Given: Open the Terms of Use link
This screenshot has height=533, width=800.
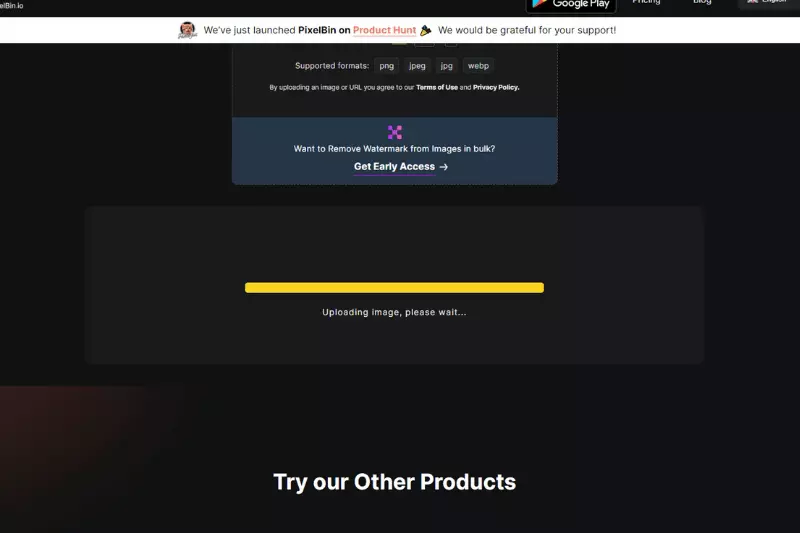Looking at the screenshot, I should (437, 87).
